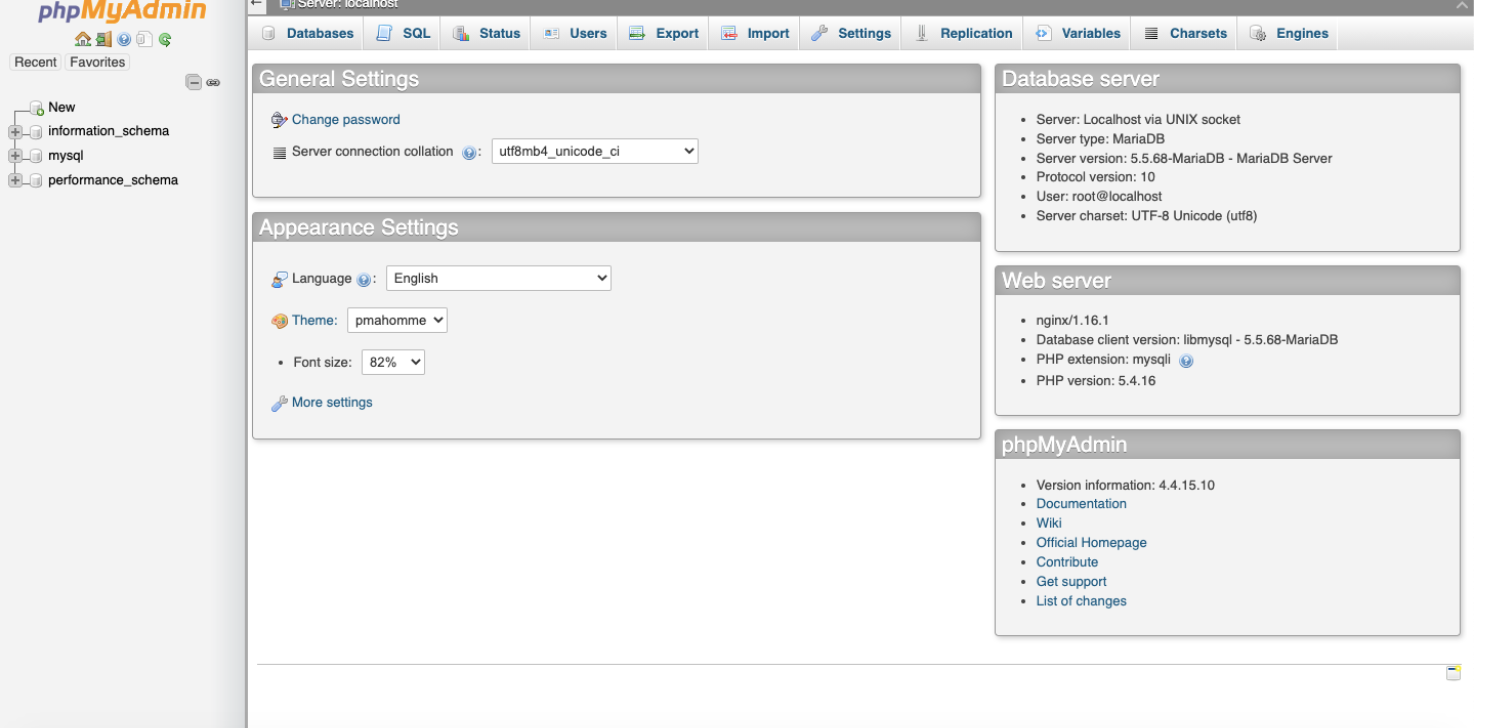
Task: Expand the performance_schema tree node
Action: [x=15, y=181]
